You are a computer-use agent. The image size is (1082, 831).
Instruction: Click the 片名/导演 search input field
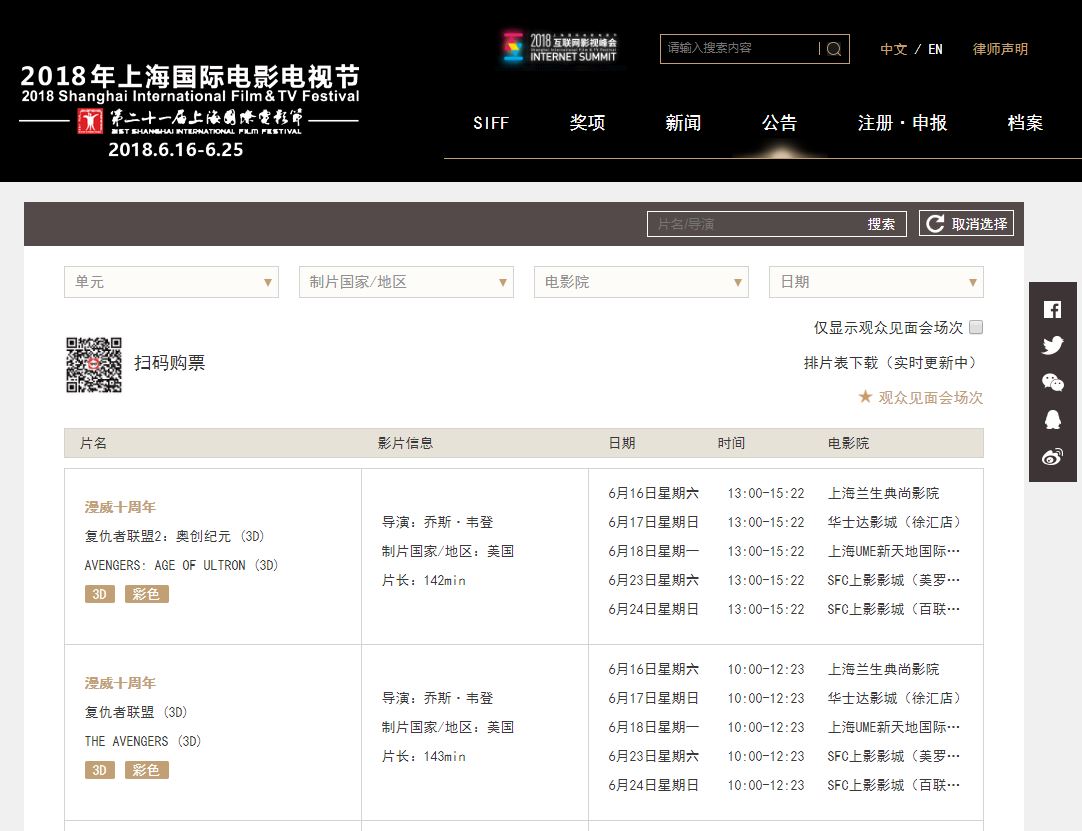click(750, 224)
